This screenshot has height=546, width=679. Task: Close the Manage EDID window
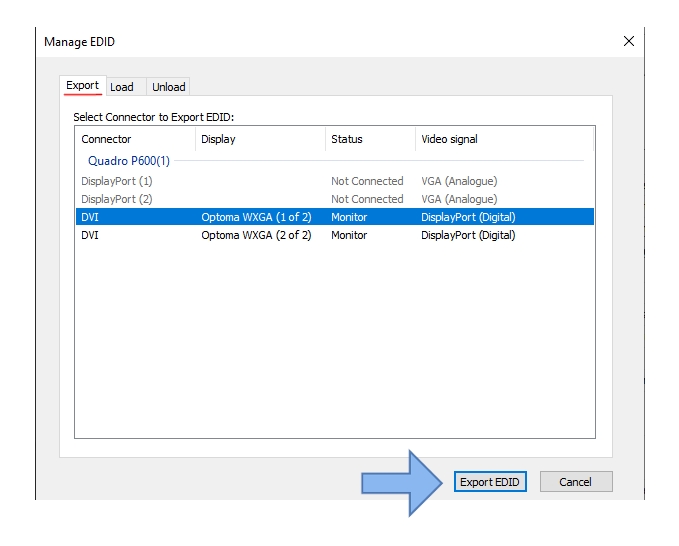[x=628, y=41]
